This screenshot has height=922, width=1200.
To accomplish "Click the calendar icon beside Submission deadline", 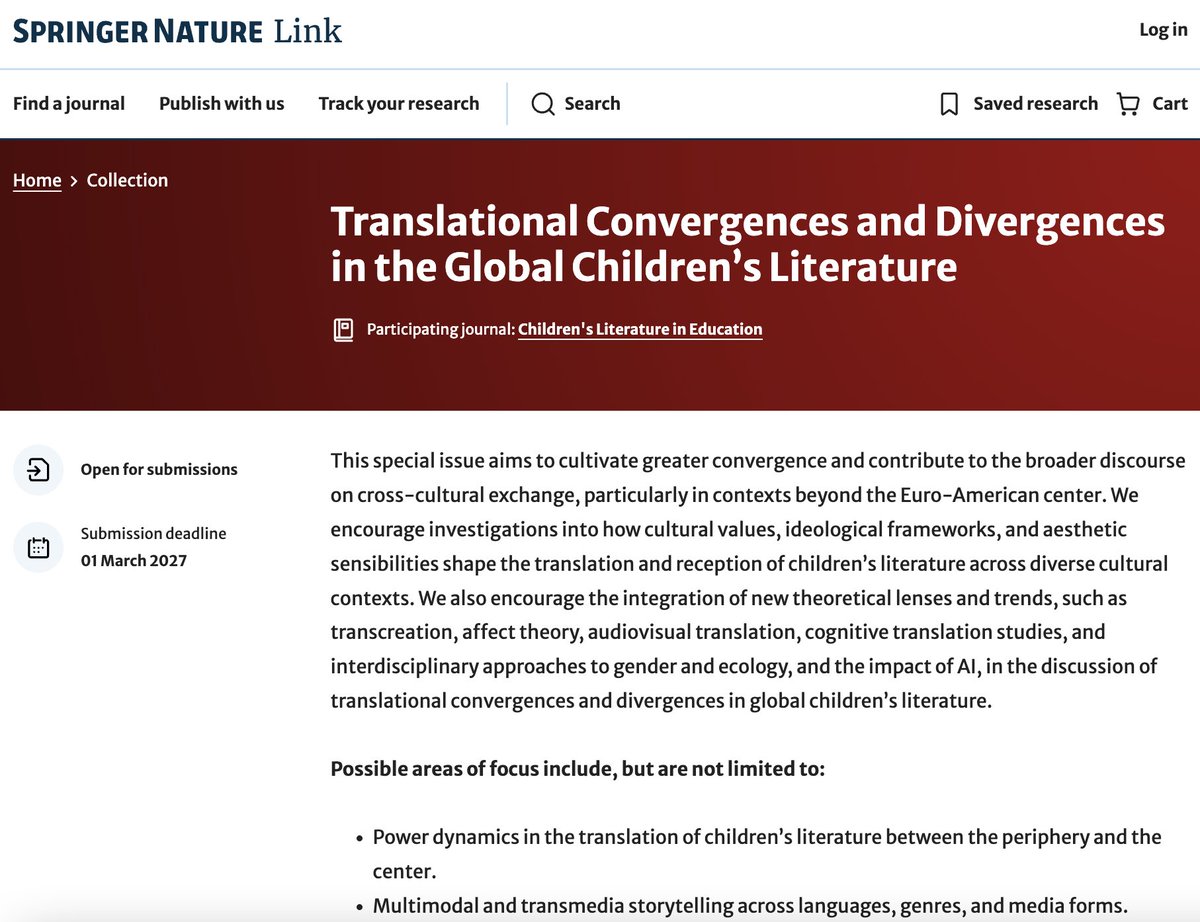I will pyautogui.click(x=37, y=546).
